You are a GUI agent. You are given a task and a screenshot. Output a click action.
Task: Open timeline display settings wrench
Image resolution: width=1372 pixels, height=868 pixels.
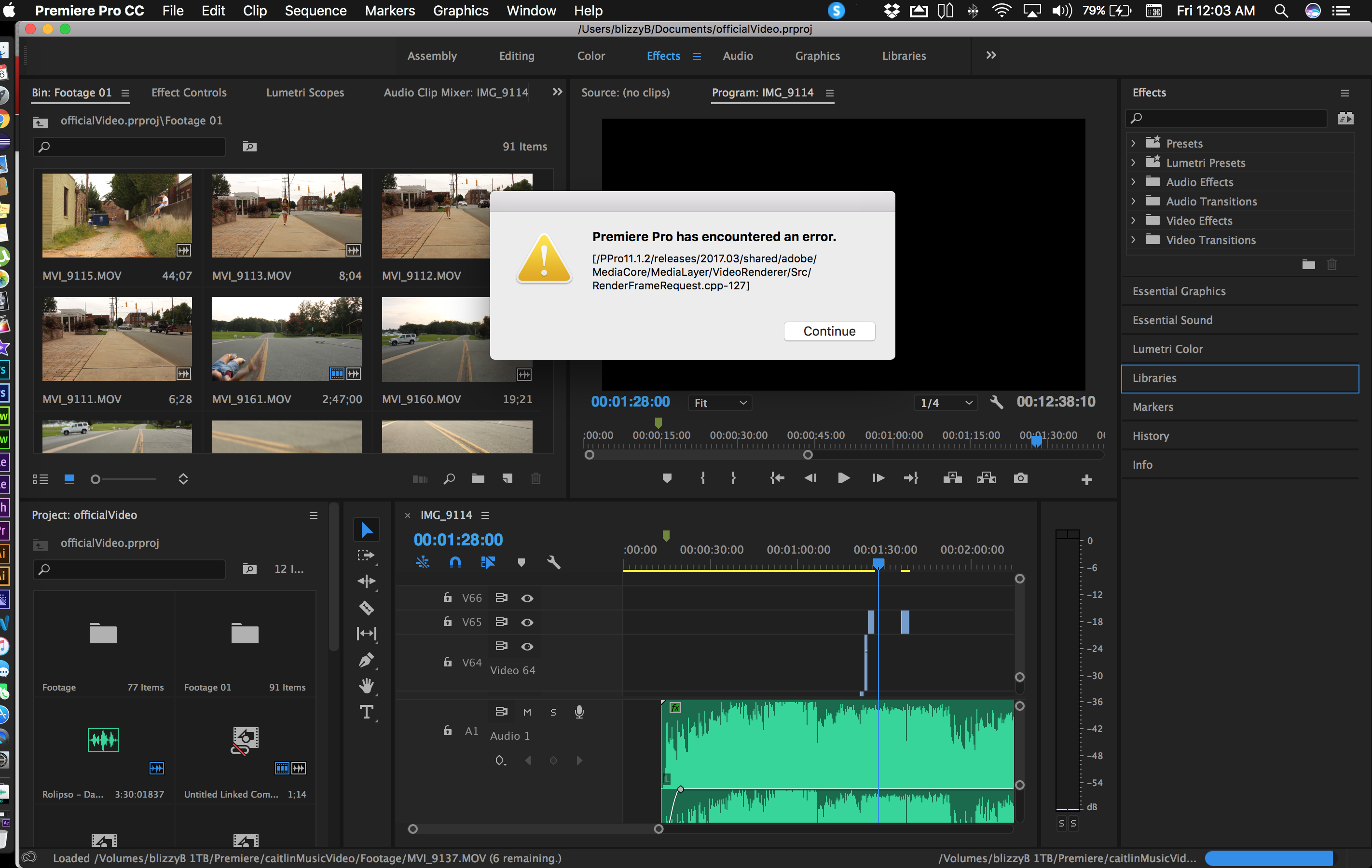pyautogui.click(x=553, y=563)
